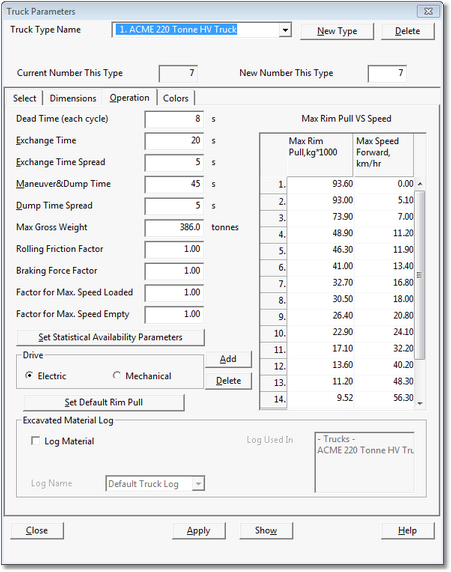
Task: Click the rim pull table scroll-up arrow
Action: 420,184
